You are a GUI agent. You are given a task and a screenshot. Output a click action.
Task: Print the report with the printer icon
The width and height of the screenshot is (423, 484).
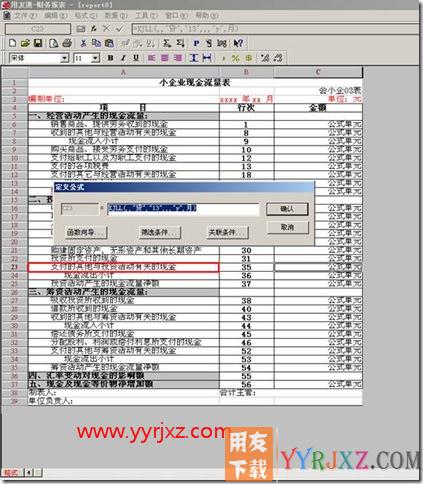click(67, 43)
